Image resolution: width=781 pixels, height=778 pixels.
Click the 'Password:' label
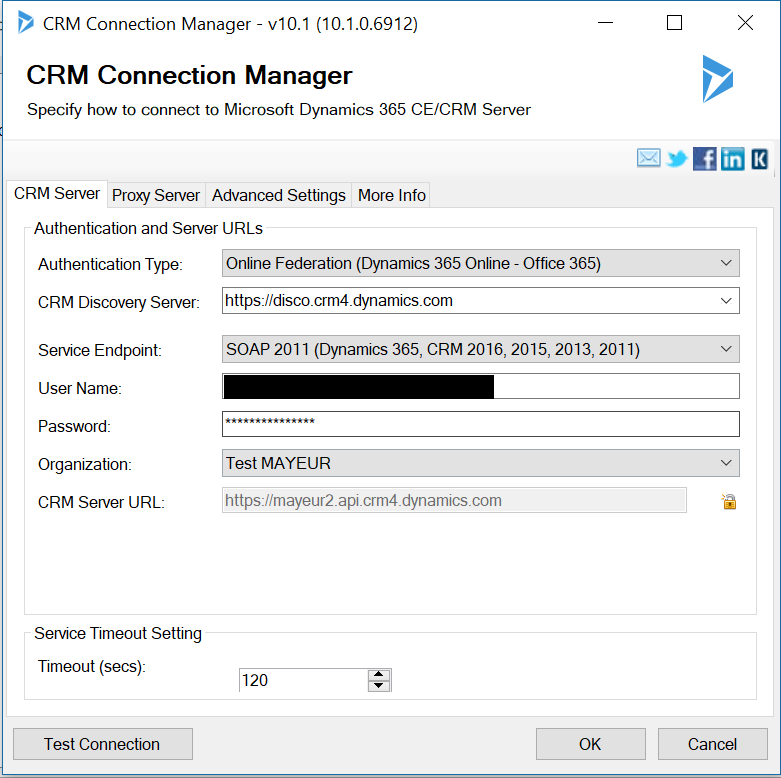[74, 426]
